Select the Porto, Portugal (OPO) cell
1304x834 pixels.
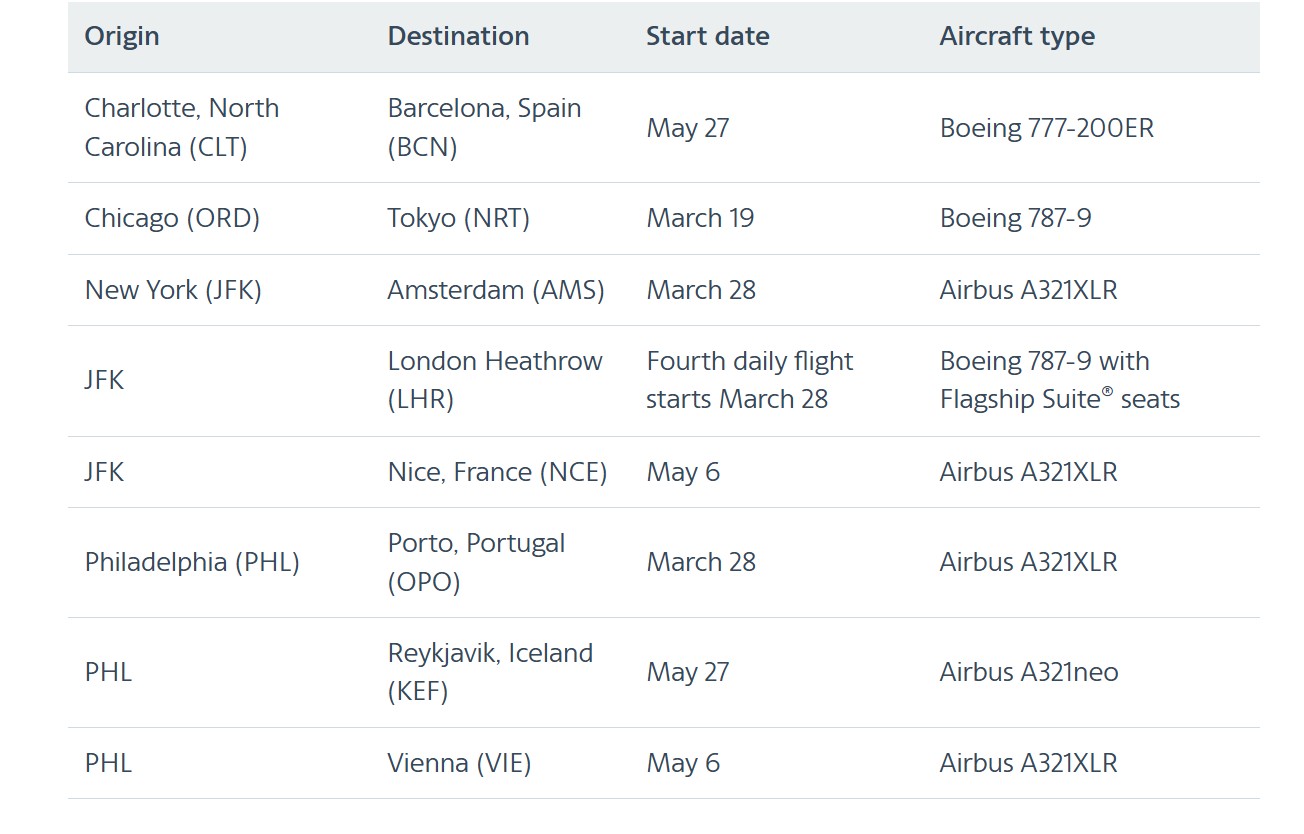coord(477,562)
